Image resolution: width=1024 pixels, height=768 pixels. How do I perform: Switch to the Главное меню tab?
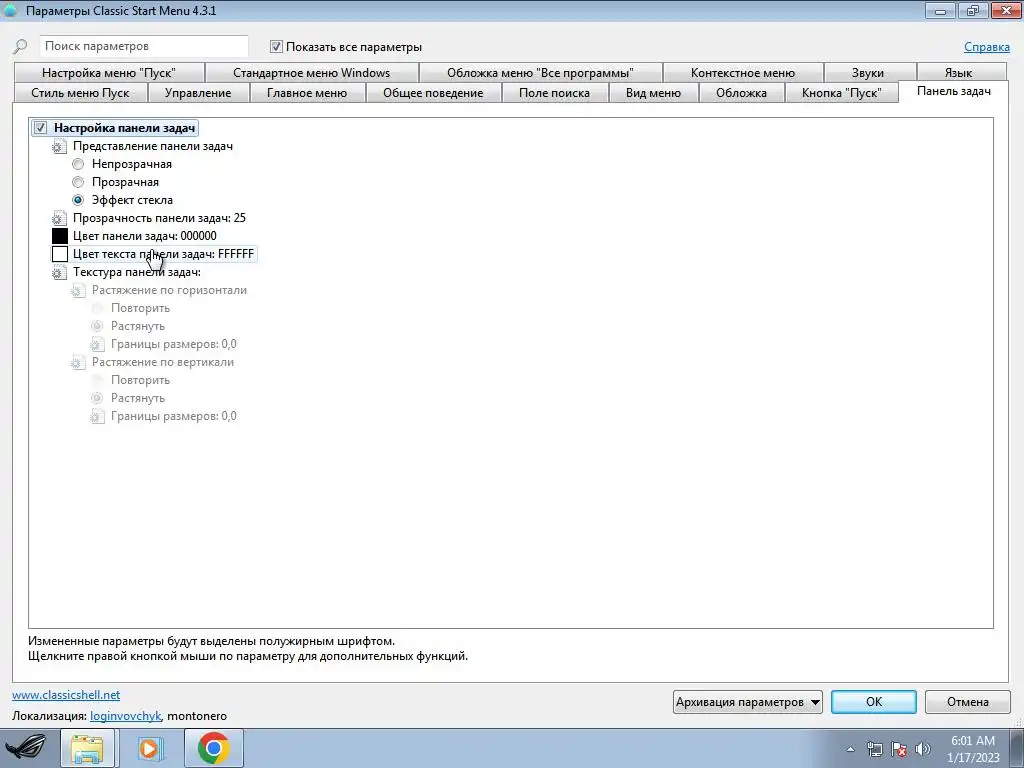[x=307, y=93]
